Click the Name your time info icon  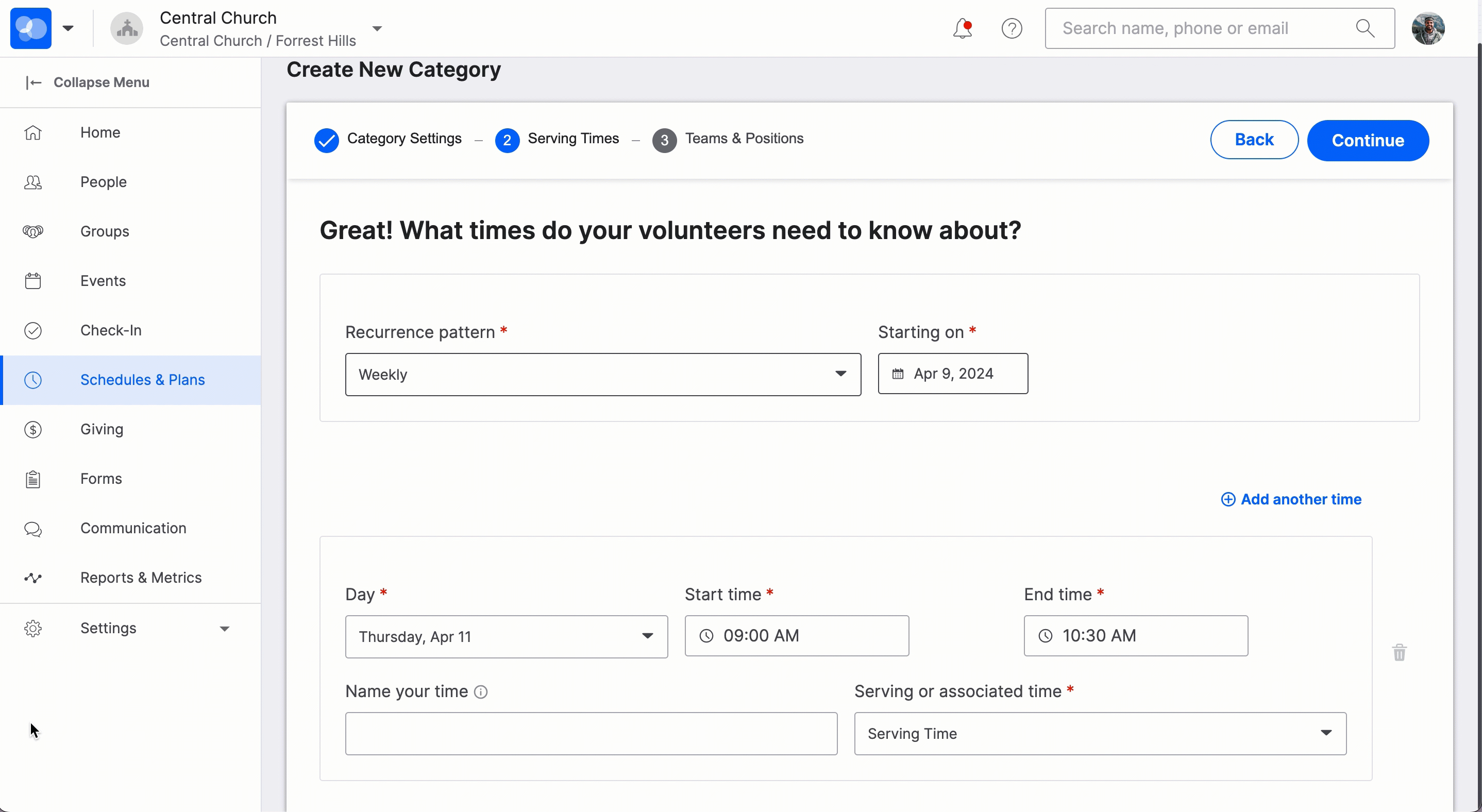(x=481, y=692)
